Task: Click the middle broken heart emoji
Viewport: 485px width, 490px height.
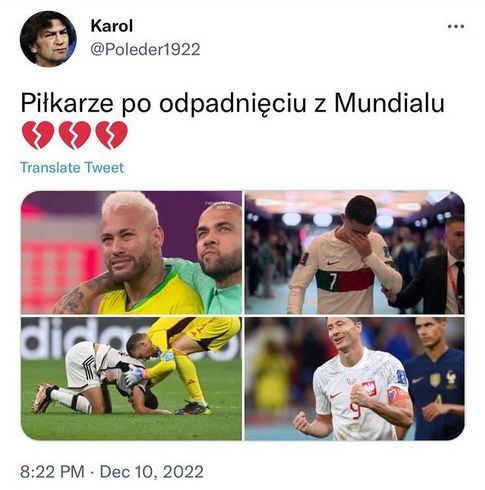Action: point(75,135)
